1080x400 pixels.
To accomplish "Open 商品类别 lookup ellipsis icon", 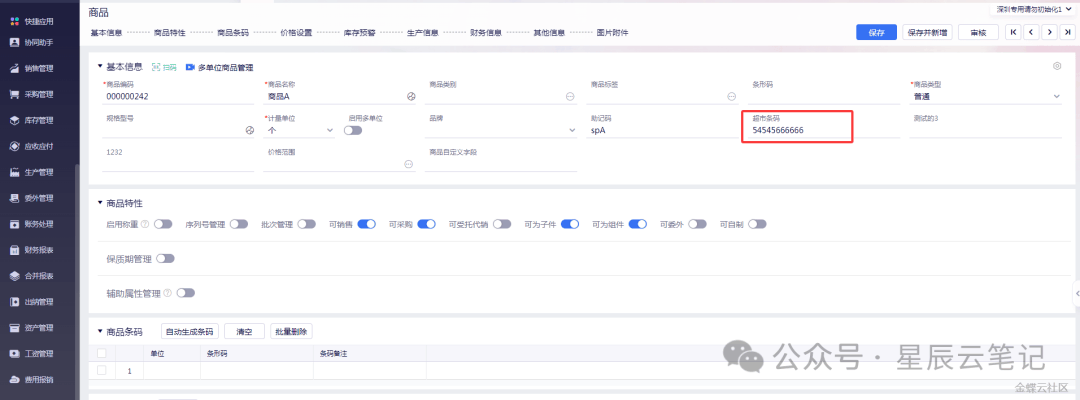I will coord(570,96).
